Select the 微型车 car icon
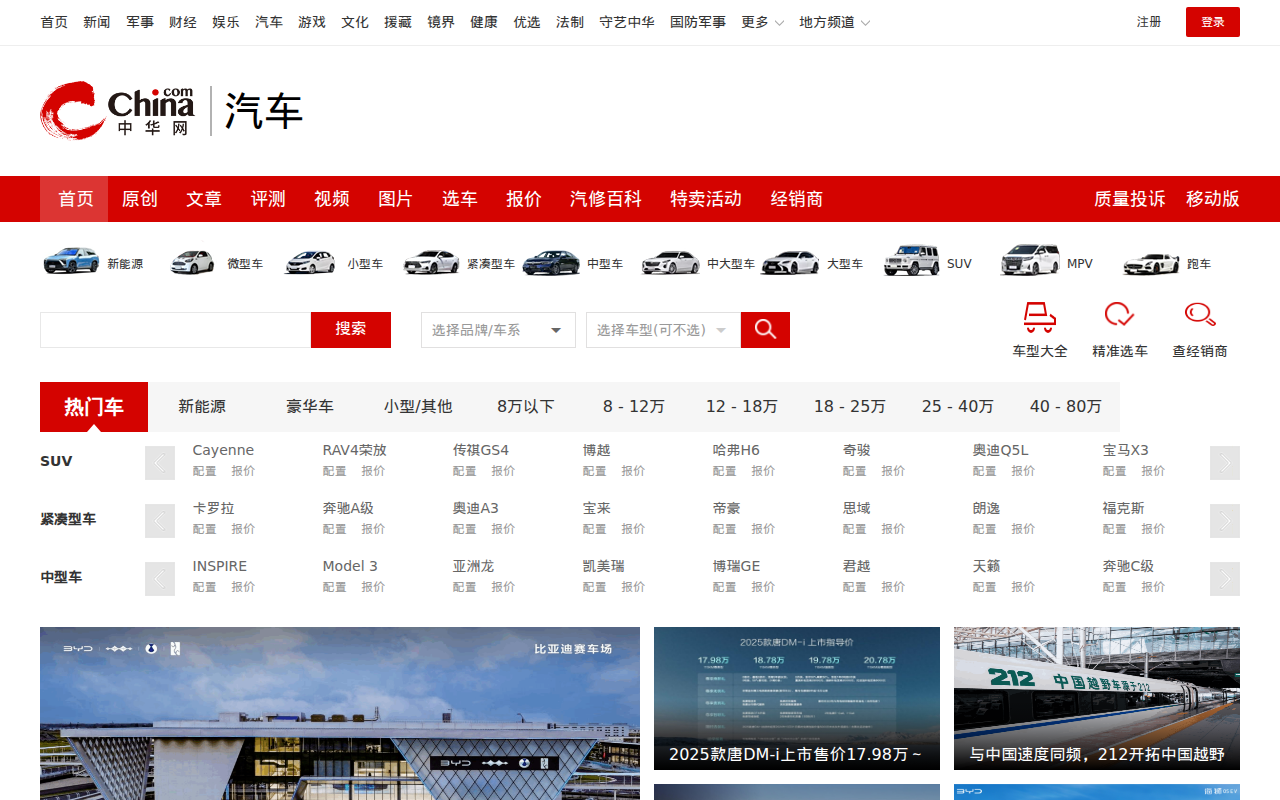 pyautogui.click(x=192, y=262)
